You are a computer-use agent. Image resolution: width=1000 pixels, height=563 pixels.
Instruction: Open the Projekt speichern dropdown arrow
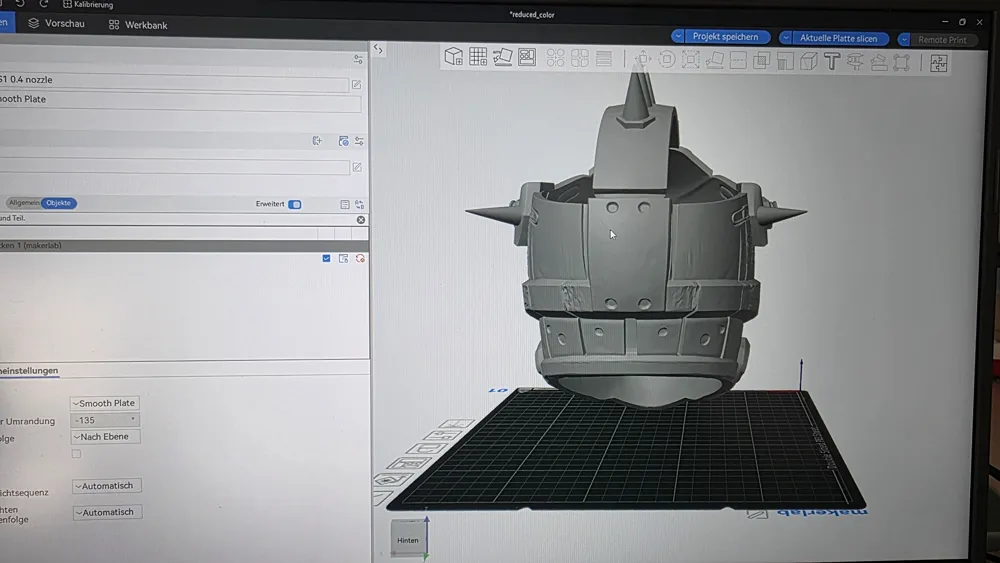(x=678, y=36)
